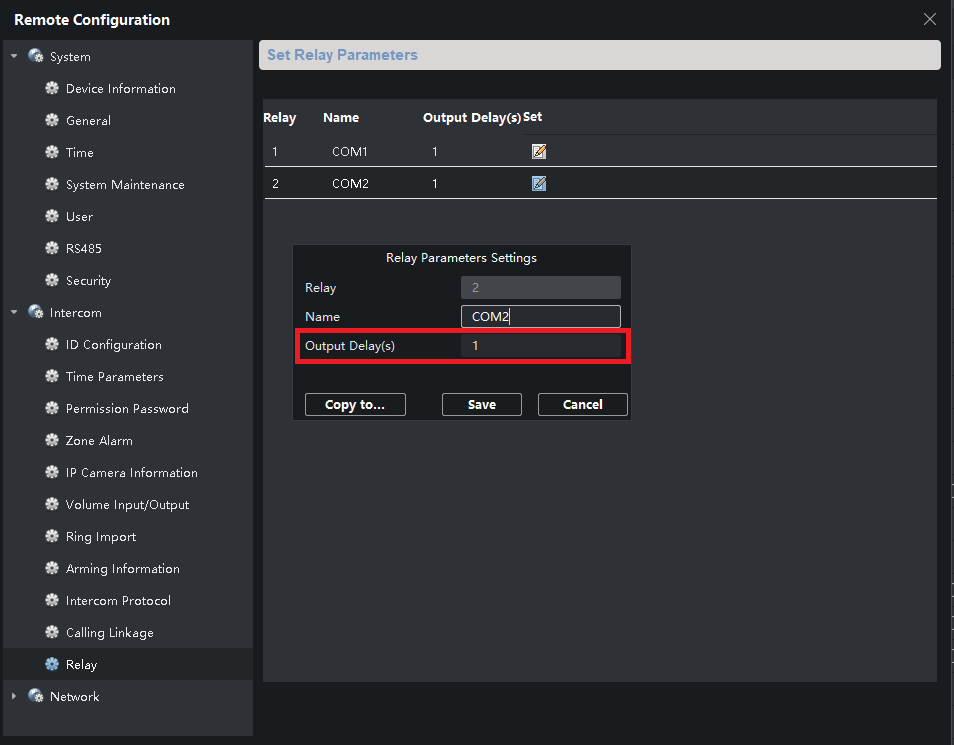Viewport: 954px width, 745px height.
Task: Click gear icon beside Device Information
Action: coord(53,89)
